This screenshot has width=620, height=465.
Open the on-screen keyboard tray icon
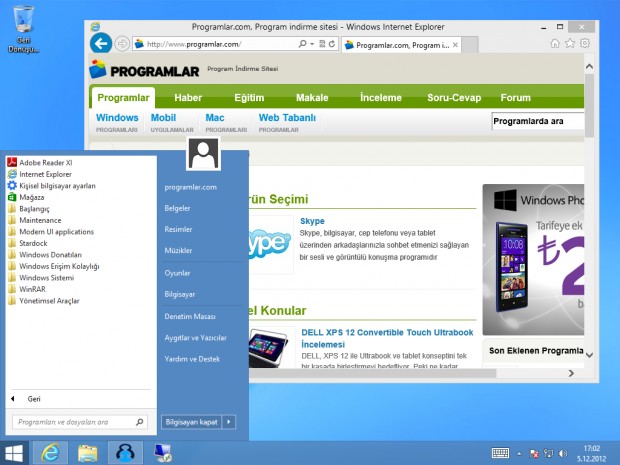tap(500, 453)
